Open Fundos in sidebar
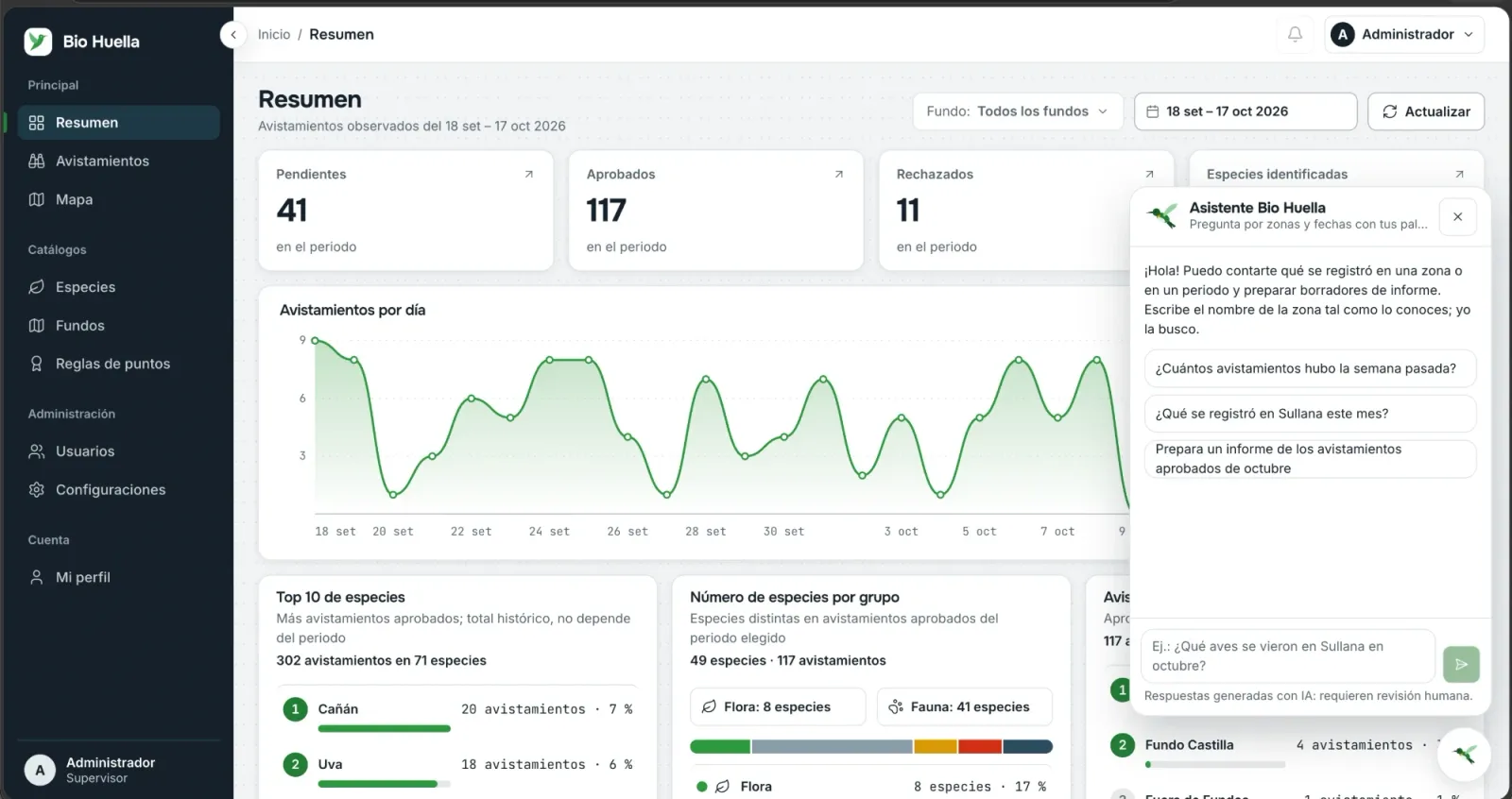 coord(118,325)
